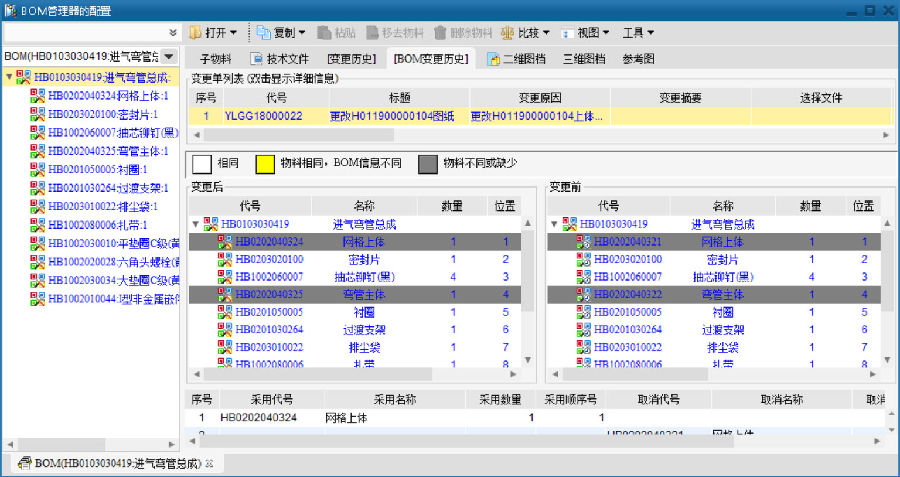The image size is (900, 477).
Task: Click the search input field at top-left
Action: point(85,33)
